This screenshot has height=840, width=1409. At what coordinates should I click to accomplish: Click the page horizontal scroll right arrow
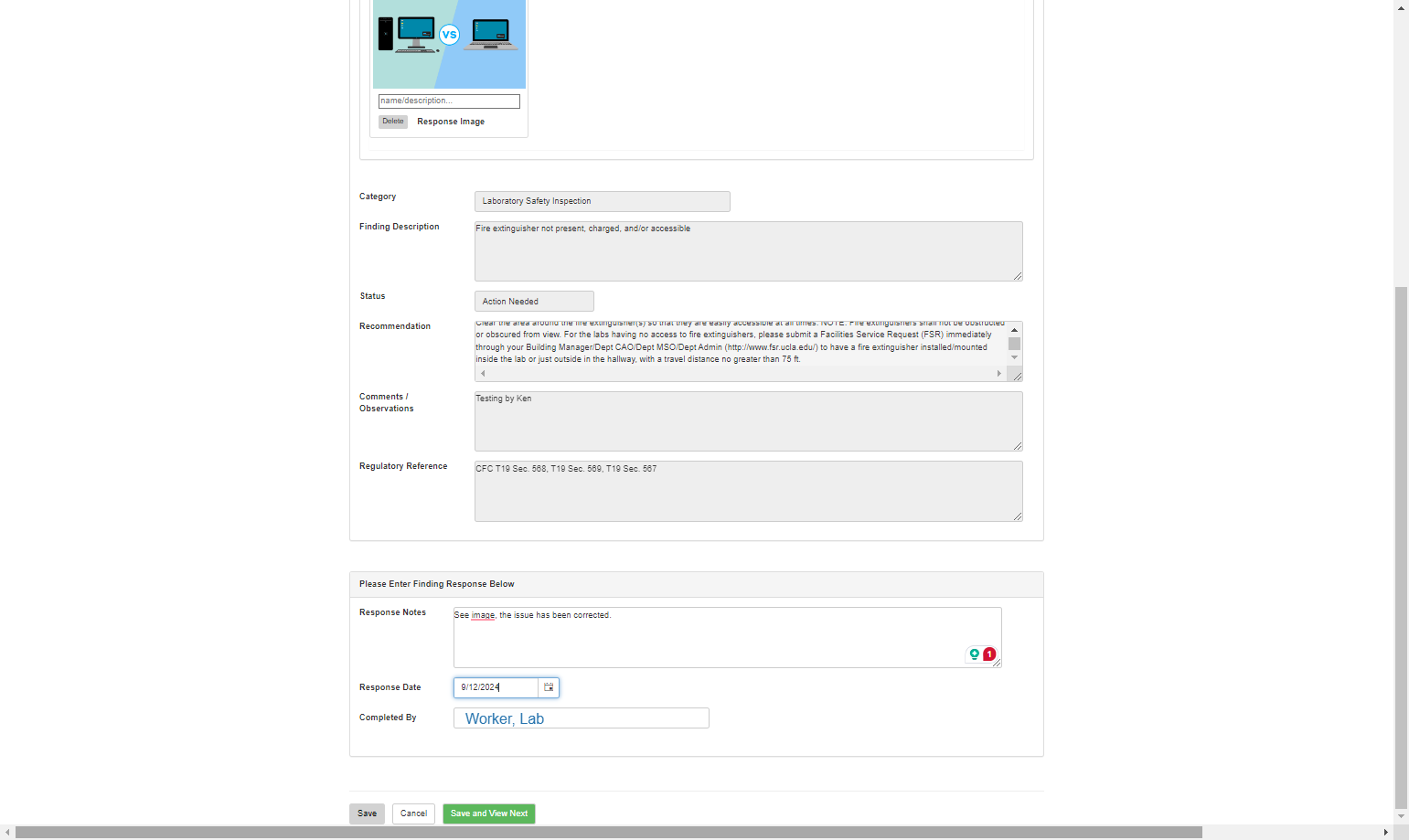(1386, 833)
